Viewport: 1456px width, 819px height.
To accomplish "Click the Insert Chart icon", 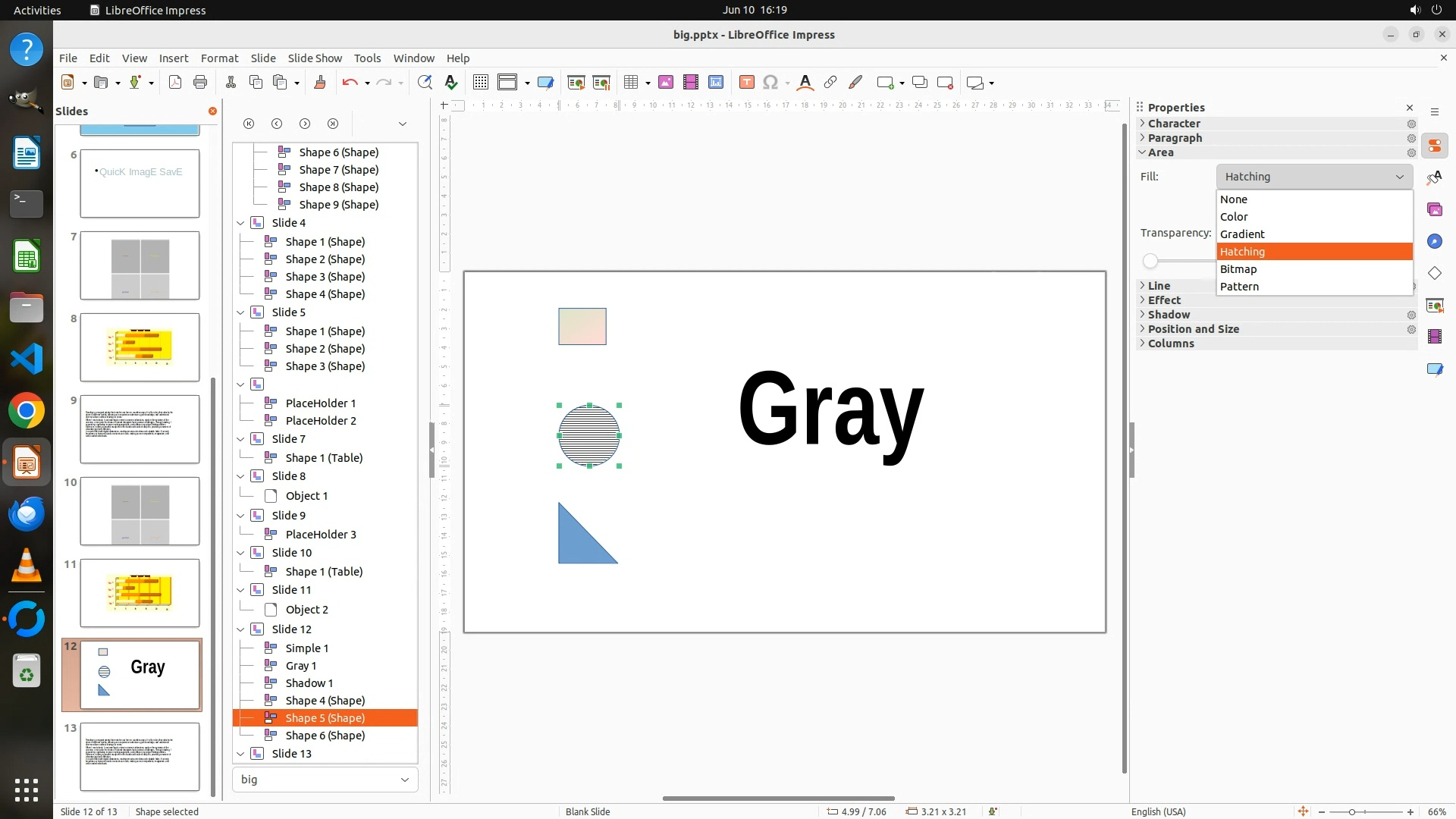I will pos(715,83).
